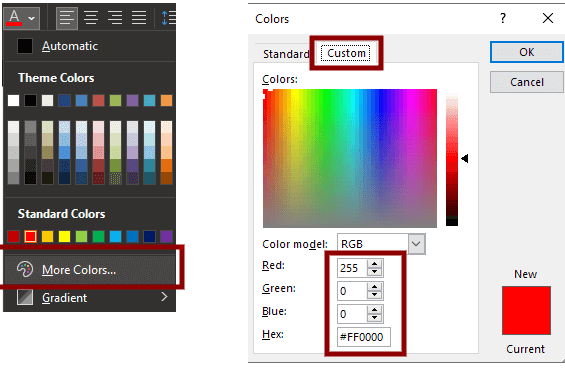Select the dark blue standard color
Image resolution: width=565 pixels, height=368 pixels.
pos(149,236)
